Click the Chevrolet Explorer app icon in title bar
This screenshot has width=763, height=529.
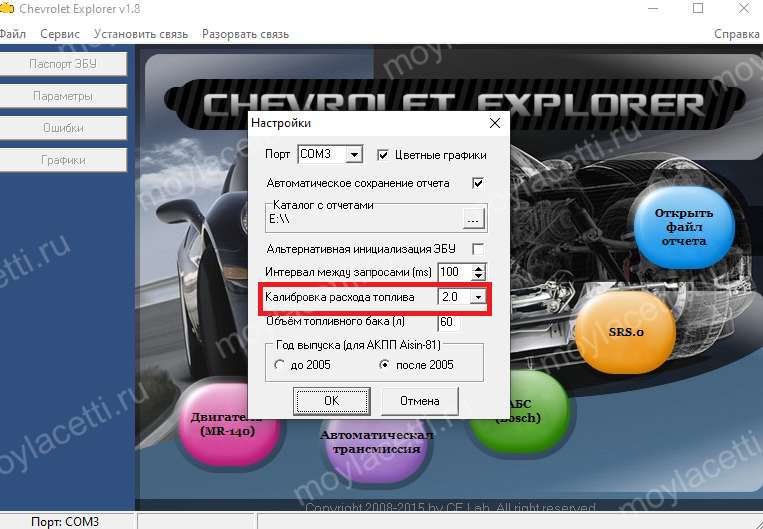(7, 8)
